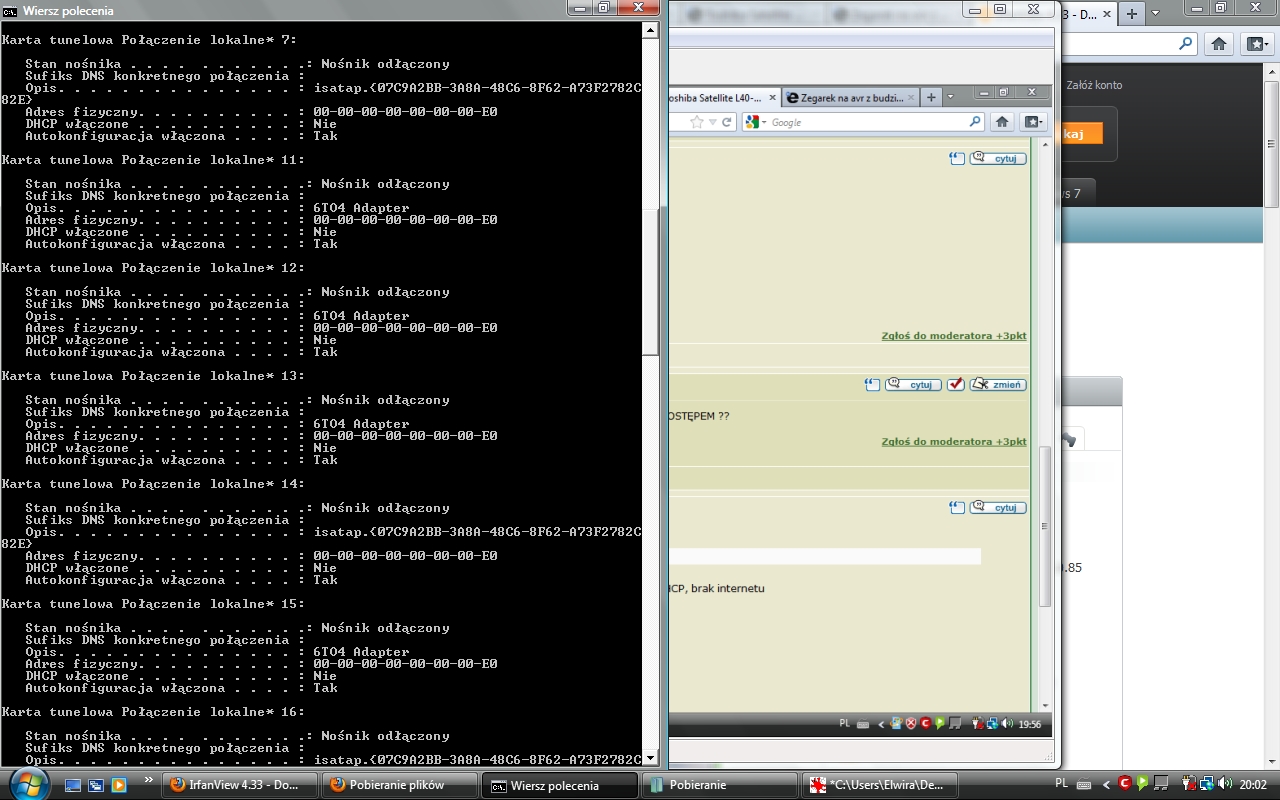Launch the media player from quick launch
The image size is (1280, 800).
click(x=118, y=785)
